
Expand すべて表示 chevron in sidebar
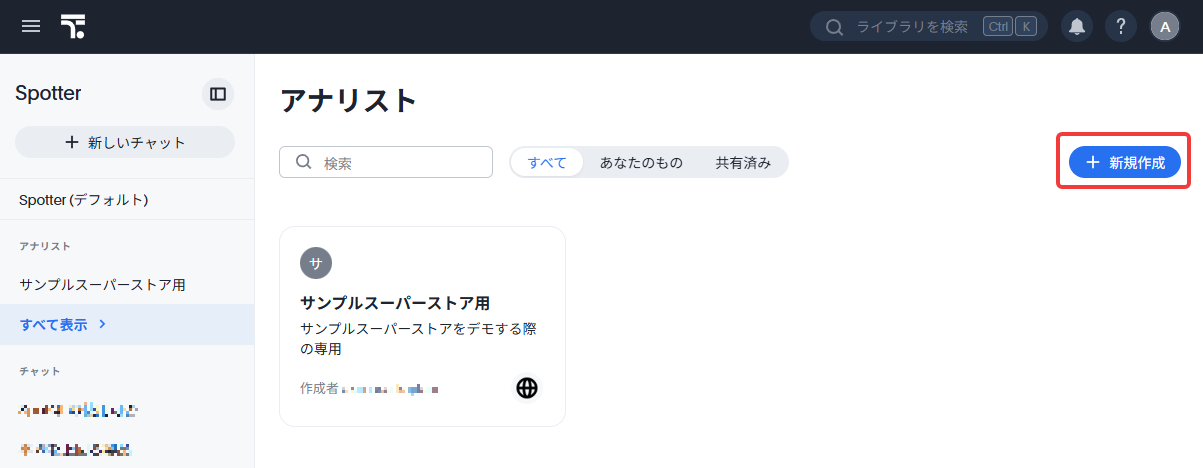[x=103, y=325]
